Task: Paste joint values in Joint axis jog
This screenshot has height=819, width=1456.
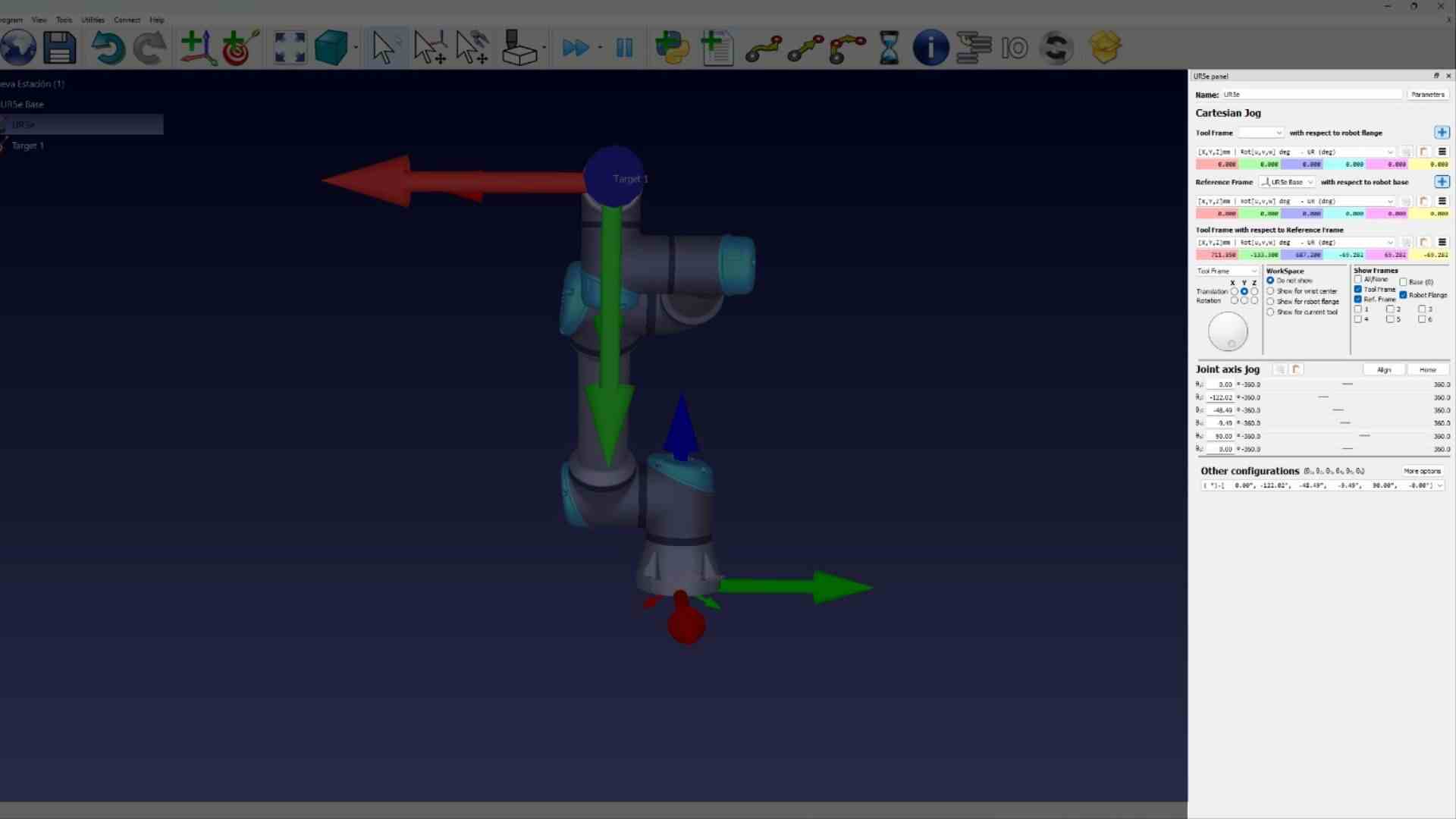Action: [x=1297, y=369]
